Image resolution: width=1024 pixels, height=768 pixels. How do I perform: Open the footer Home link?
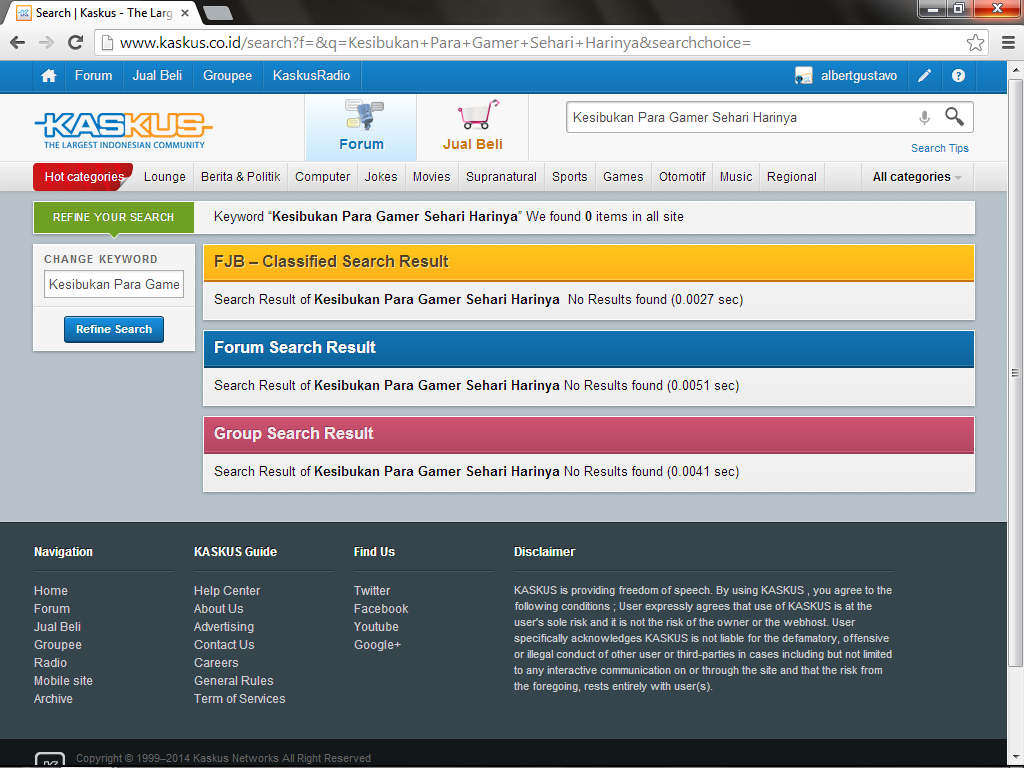[51, 590]
